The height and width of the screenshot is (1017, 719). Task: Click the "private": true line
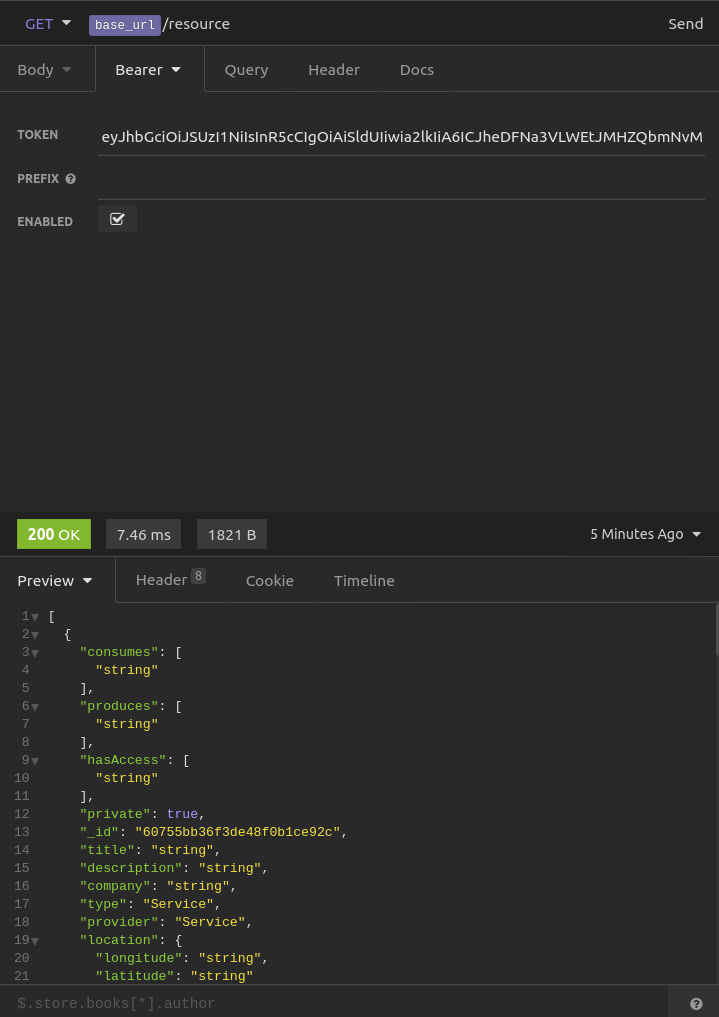point(143,814)
